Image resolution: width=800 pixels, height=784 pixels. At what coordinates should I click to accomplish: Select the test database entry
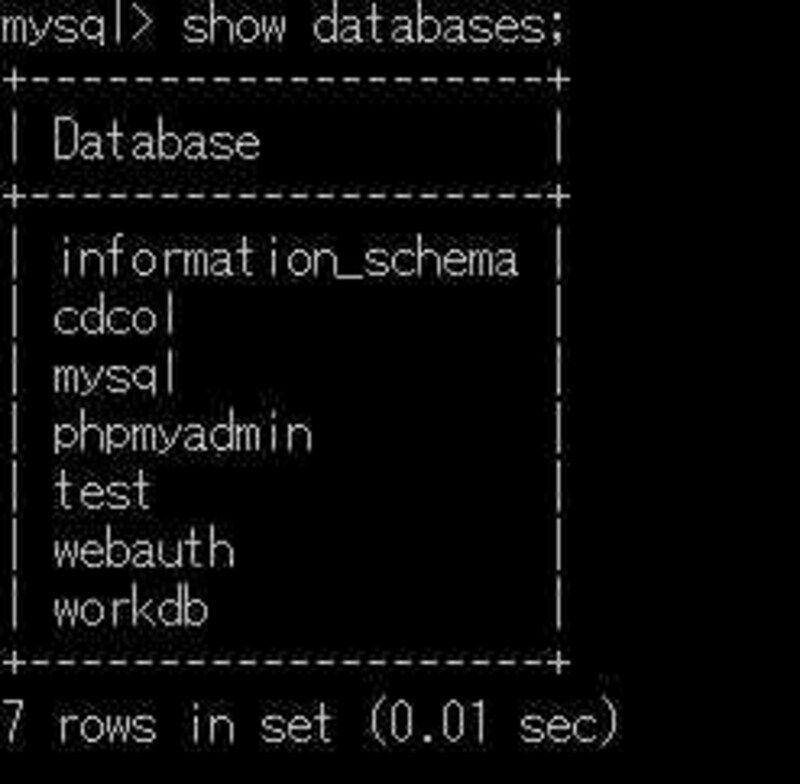click(x=102, y=491)
